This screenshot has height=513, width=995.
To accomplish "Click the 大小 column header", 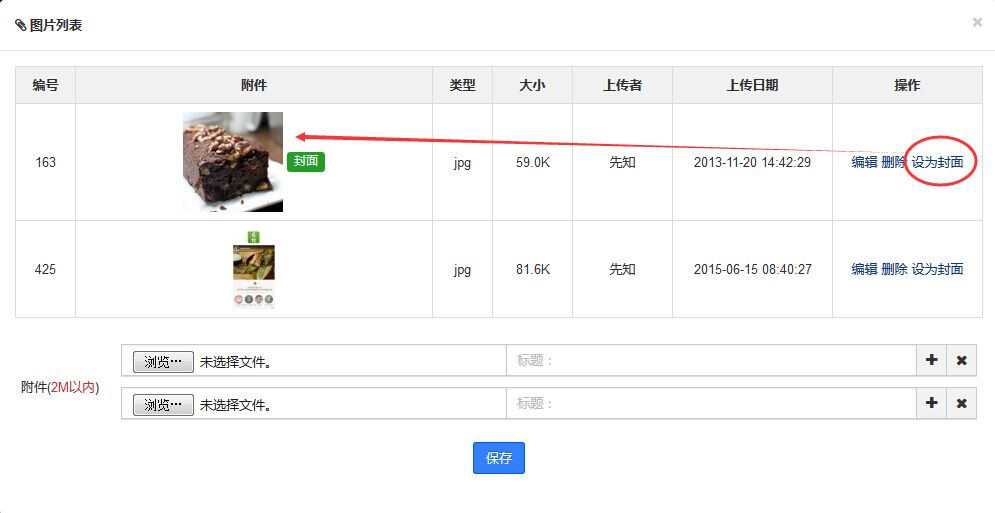I will click(532, 85).
